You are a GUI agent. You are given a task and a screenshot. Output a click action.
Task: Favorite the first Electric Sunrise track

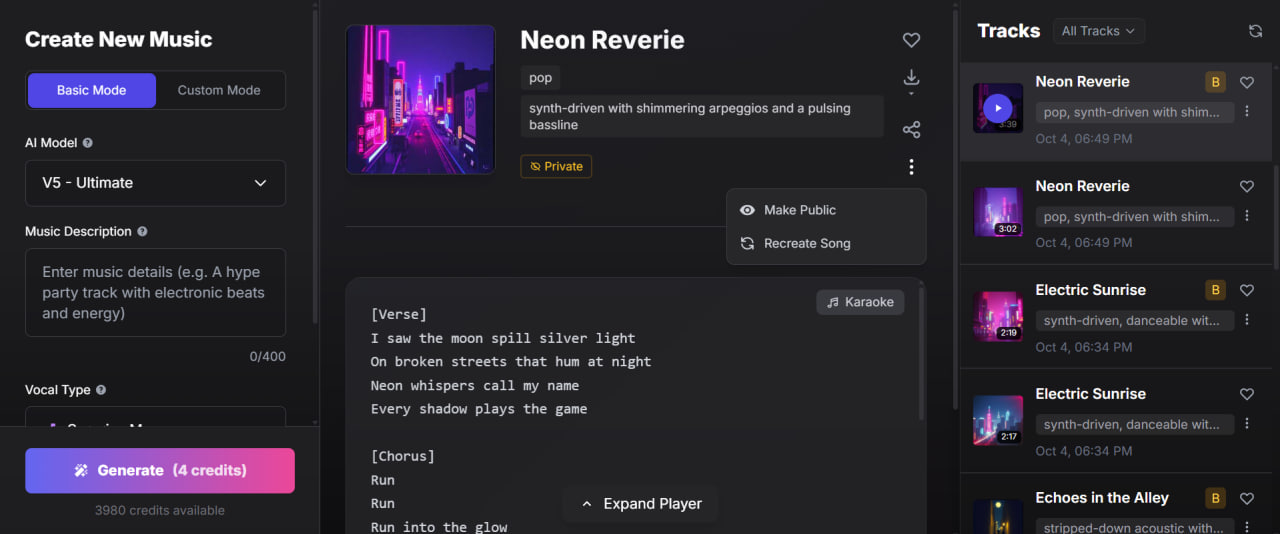(1246, 290)
